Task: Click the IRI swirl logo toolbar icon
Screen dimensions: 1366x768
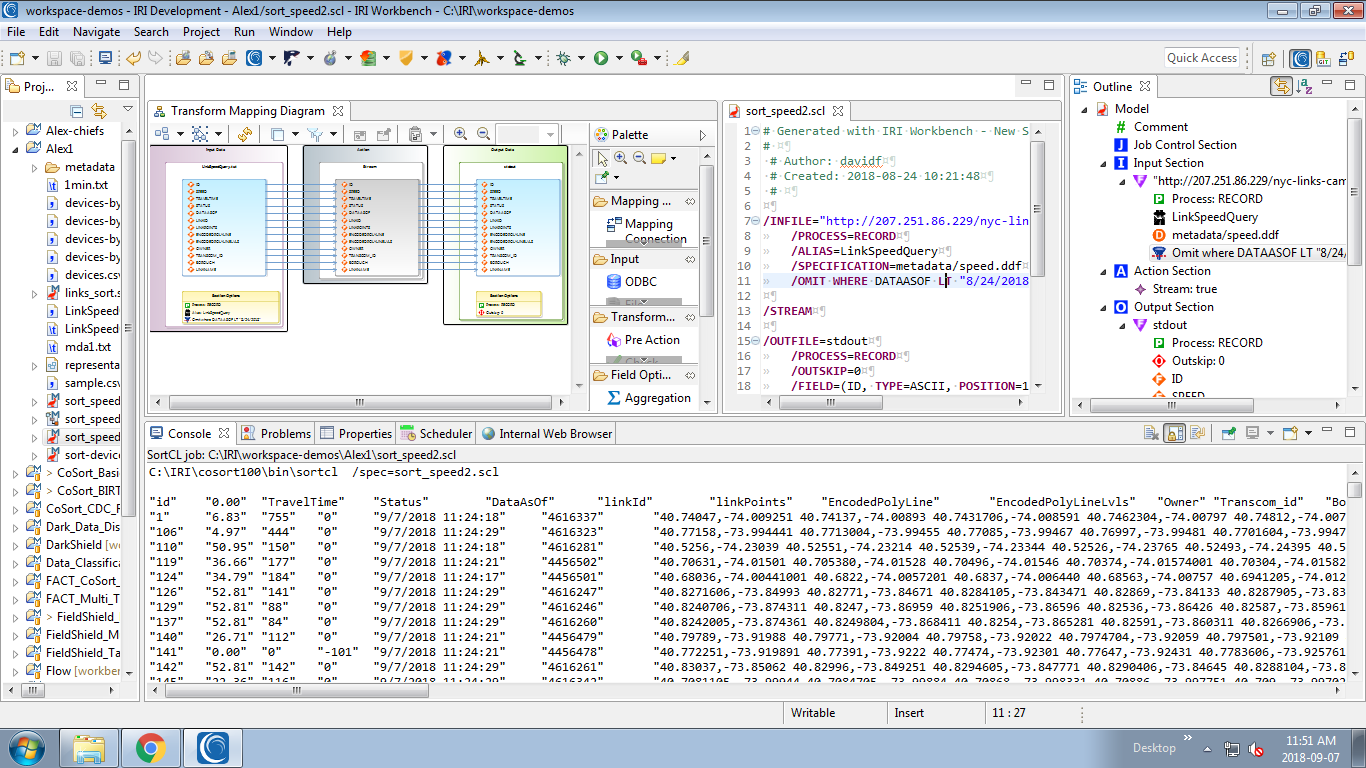Action: (x=254, y=58)
